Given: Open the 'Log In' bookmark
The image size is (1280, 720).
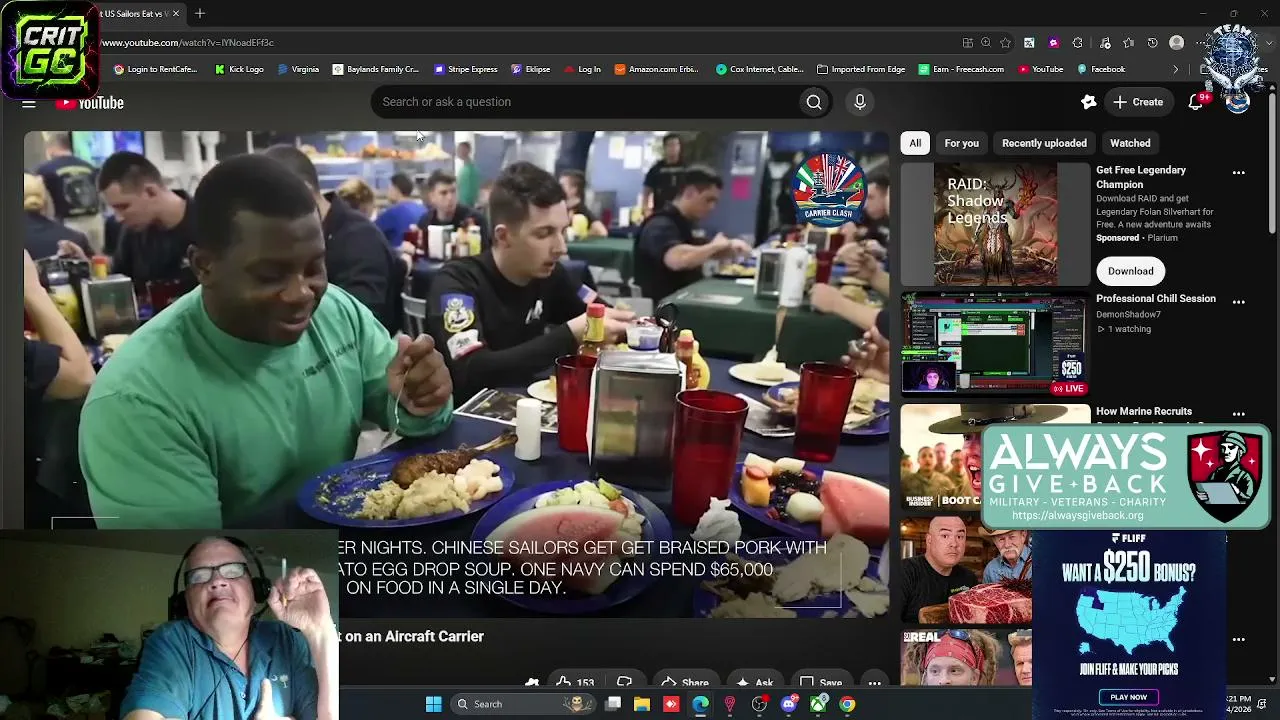Looking at the screenshot, I should click(583, 70).
